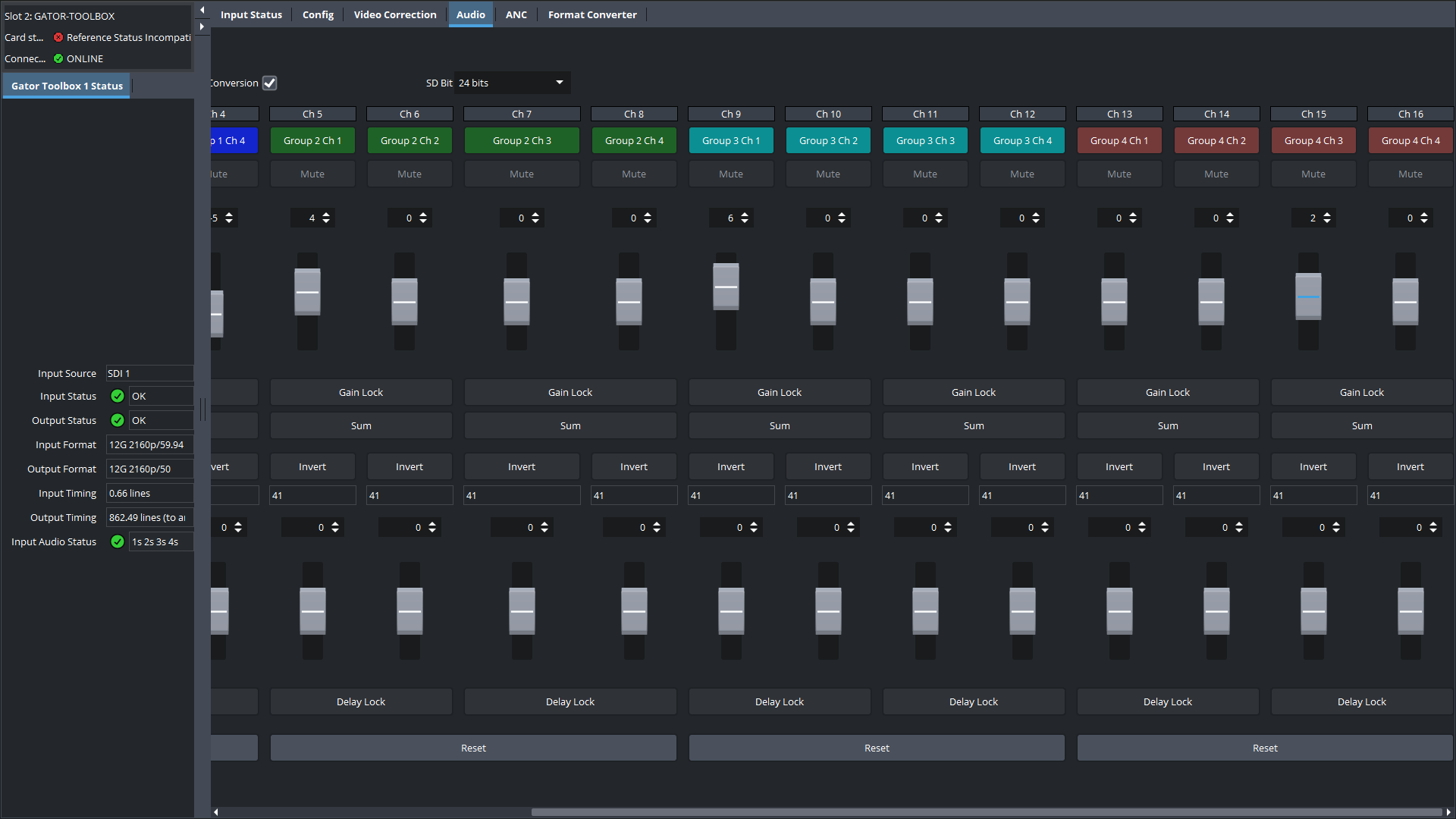Click Sum for Ch 15 and Ch 16
The width and height of the screenshot is (1456, 819).
1362,425
